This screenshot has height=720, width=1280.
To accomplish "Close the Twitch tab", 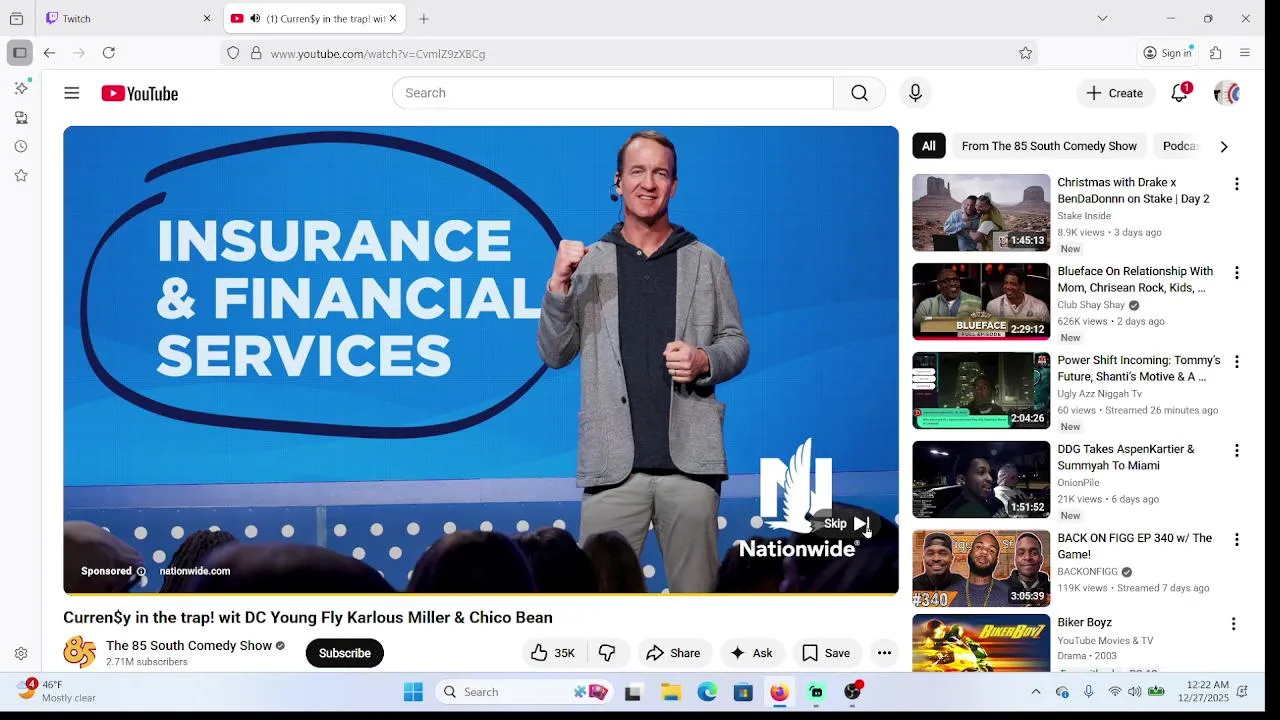I will coord(207,18).
